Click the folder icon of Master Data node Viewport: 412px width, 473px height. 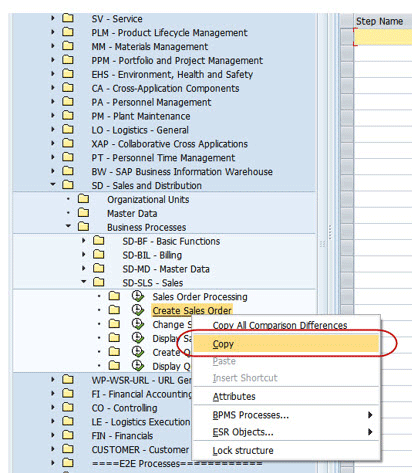coord(83,213)
